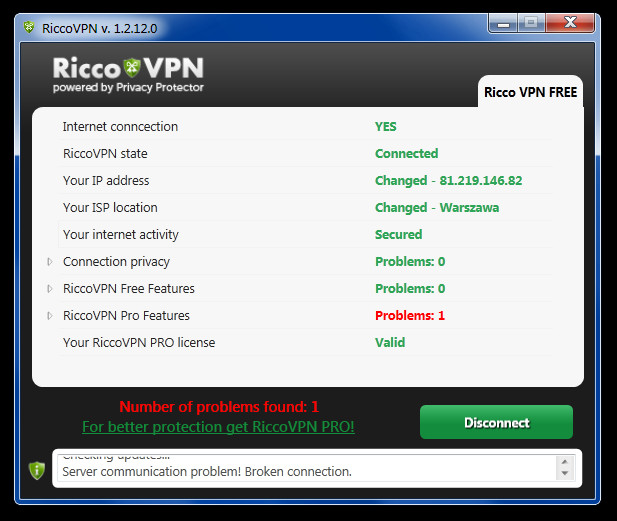
Task: Click the Your internet activity label
Action: pyautogui.click(x=121, y=235)
